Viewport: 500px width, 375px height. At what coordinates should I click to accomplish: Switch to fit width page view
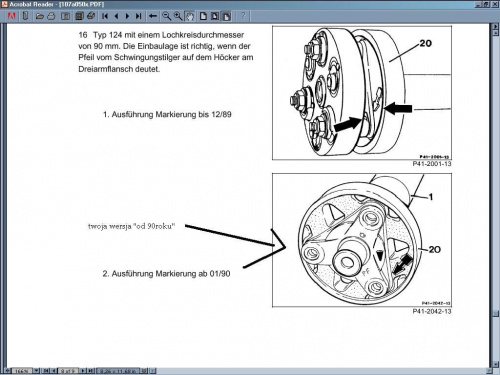point(226,16)
